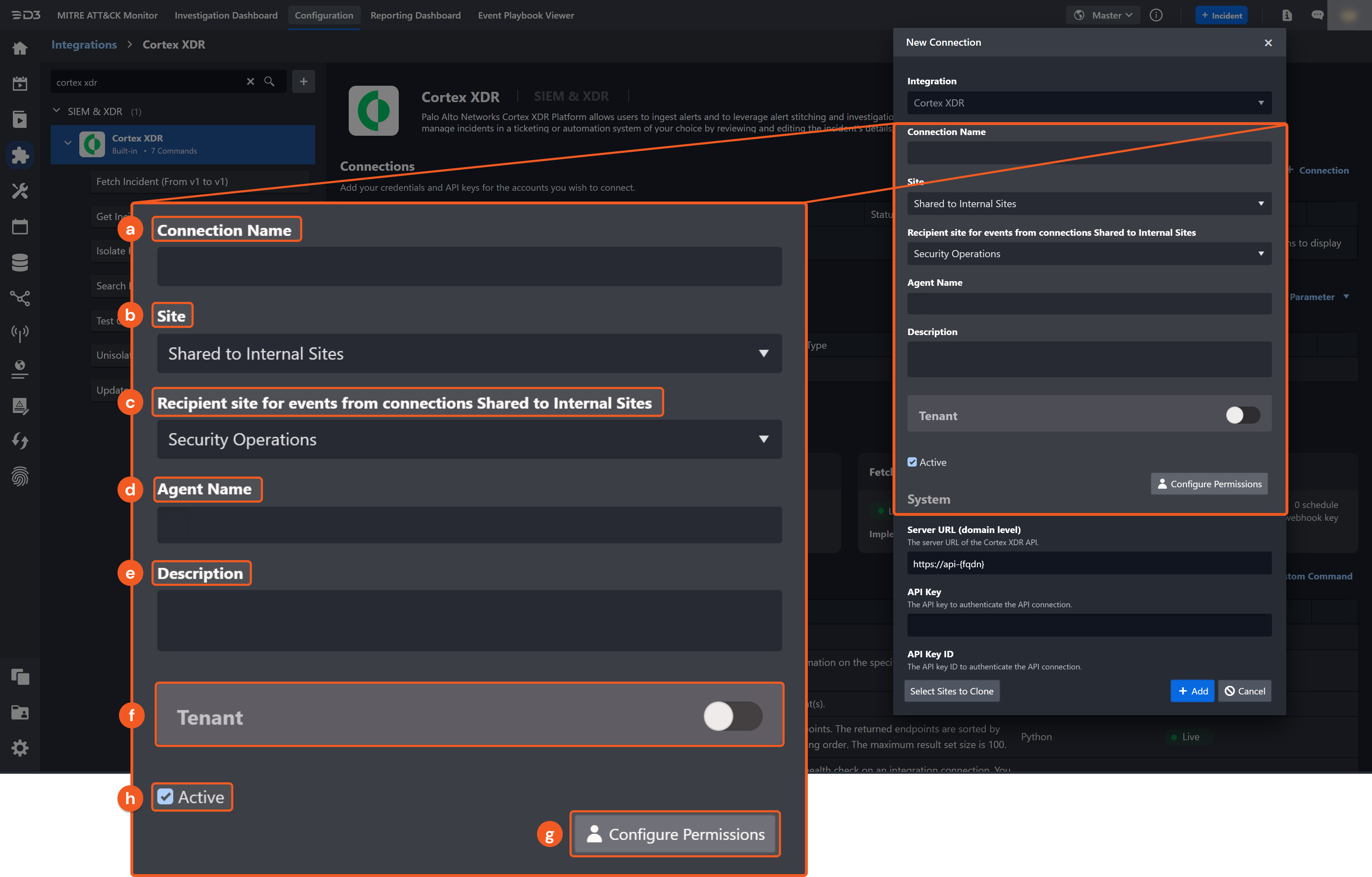Open the Investigation Dashboard menu item
The width and height of the screenshot is (1372, 877).
(225, 15)
